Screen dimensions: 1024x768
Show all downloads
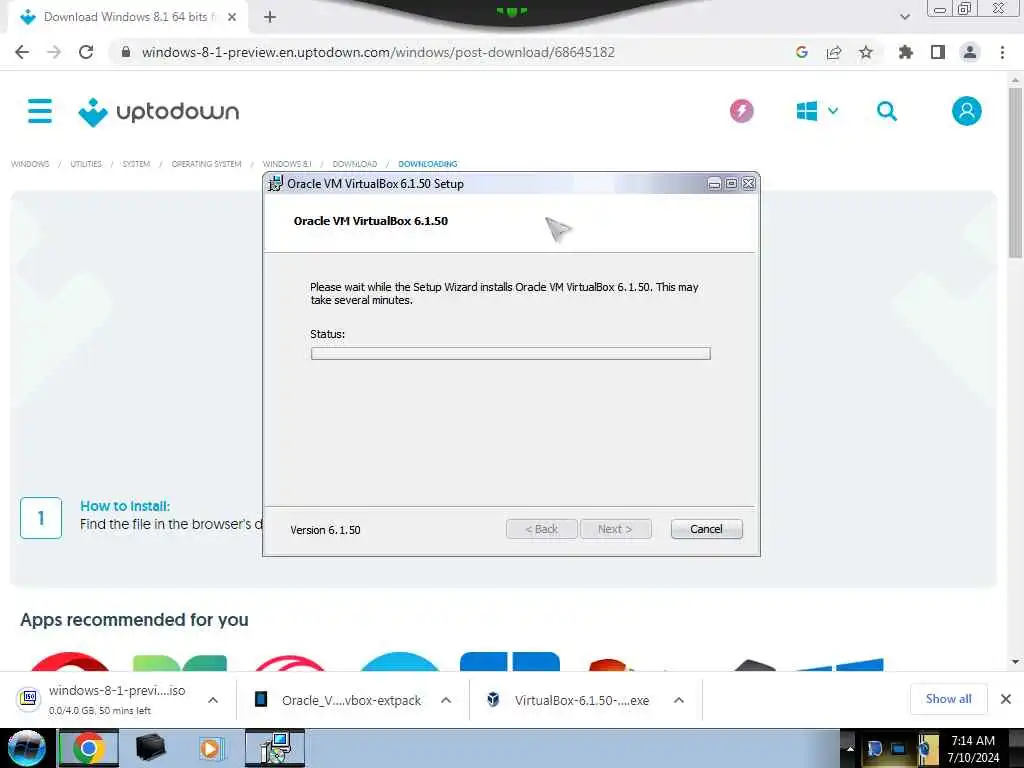pos(948,699)
